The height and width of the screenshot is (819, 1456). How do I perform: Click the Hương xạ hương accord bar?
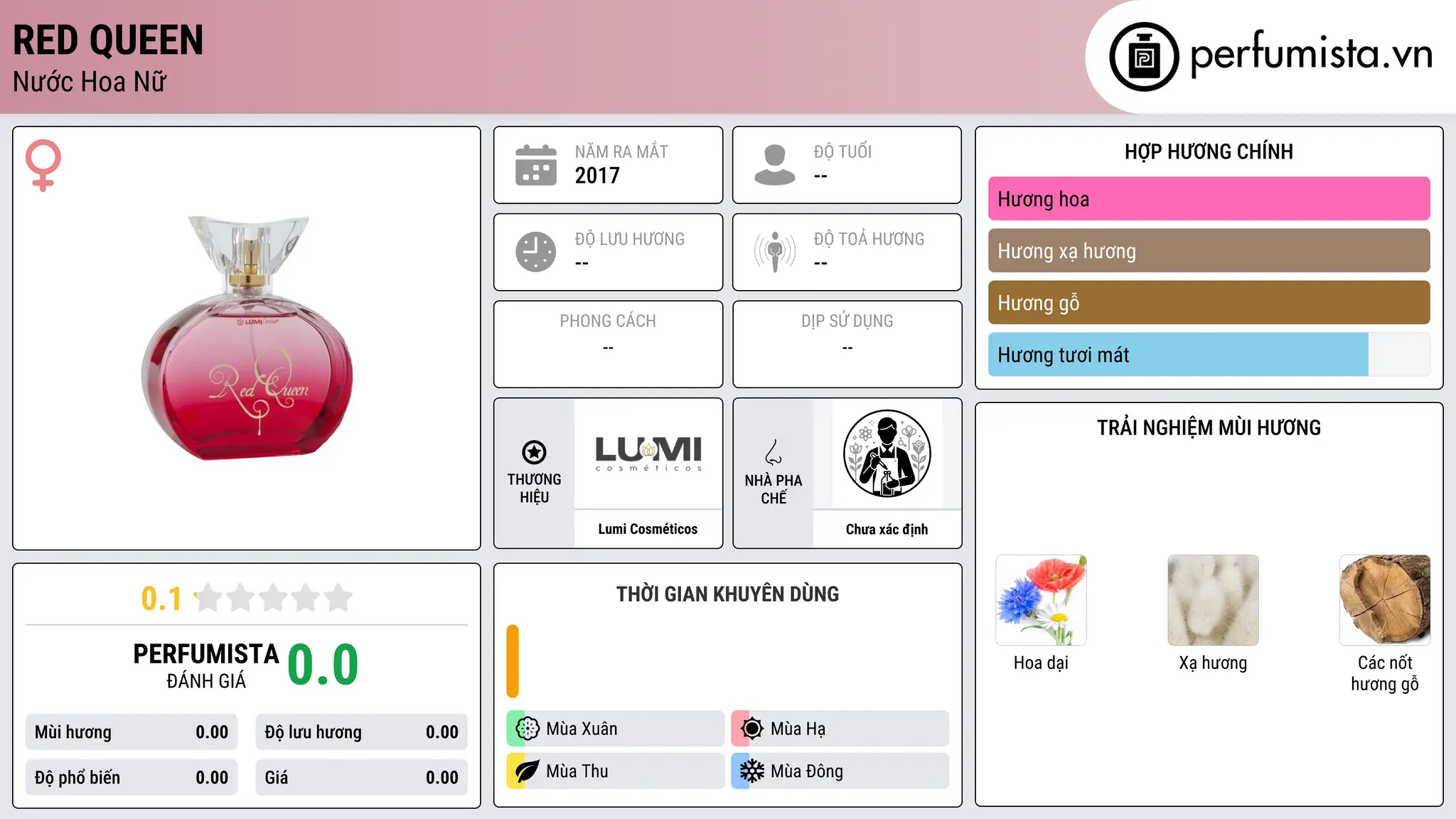tap(1209, 251)
